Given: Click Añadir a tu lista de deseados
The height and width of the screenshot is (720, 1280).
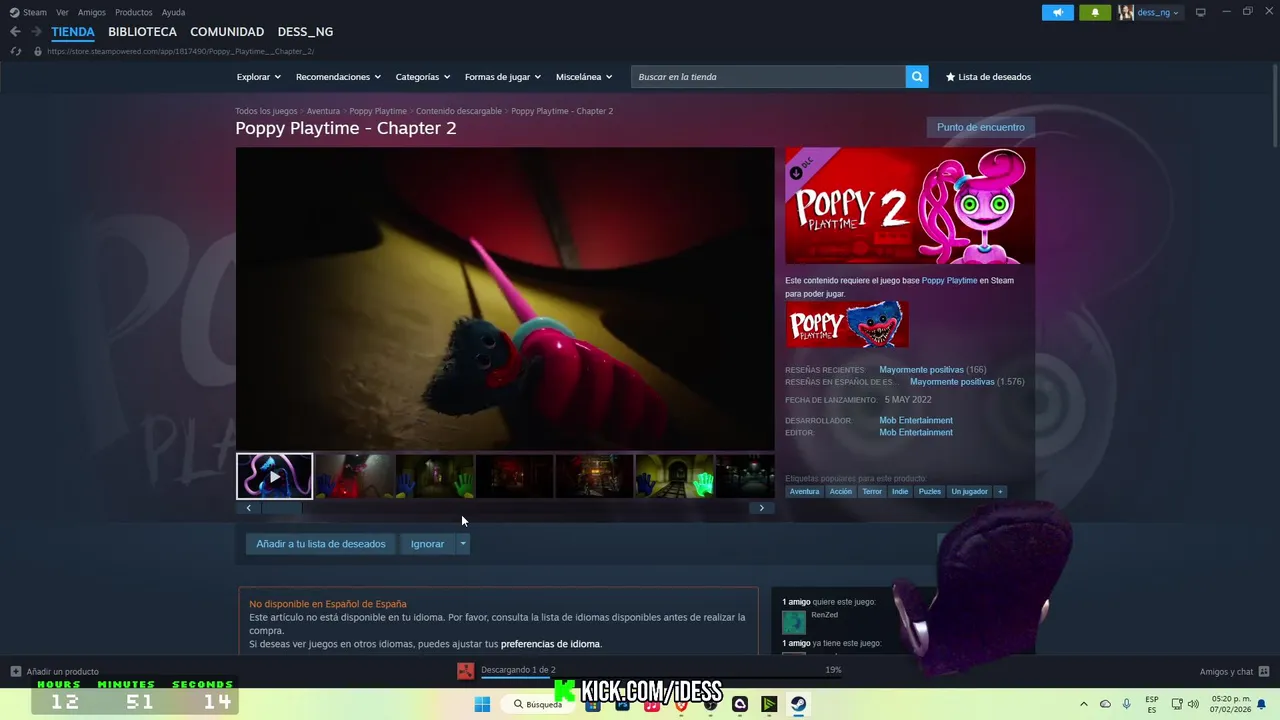Looking at the screenshot, I should [x=320, y=544].
